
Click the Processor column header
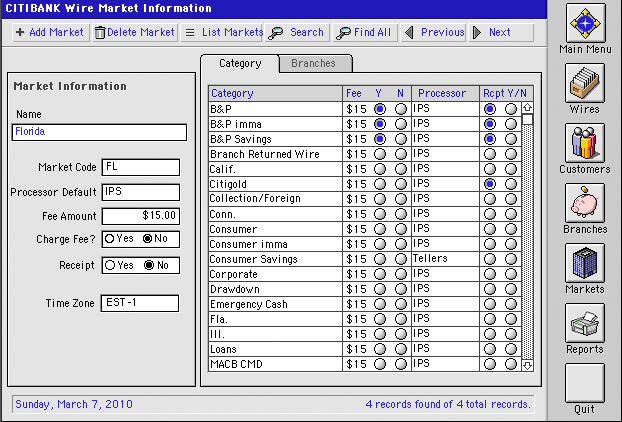(445, 93)
